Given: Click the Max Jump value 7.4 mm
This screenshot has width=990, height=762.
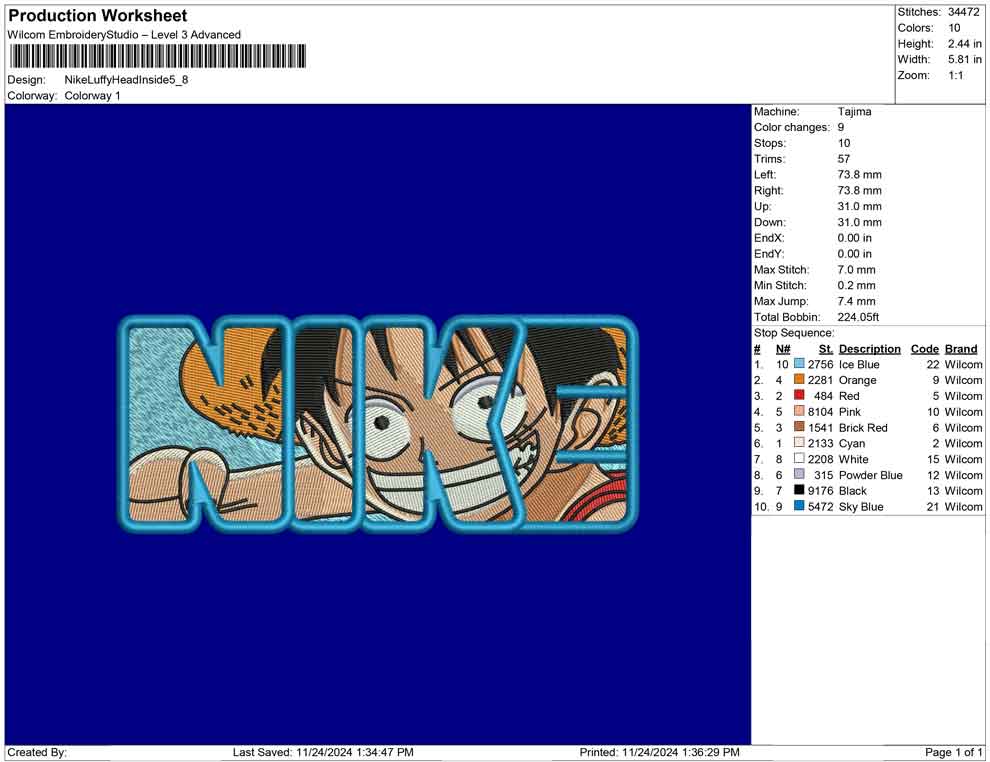Looking at the screenshot, I should coord(856,301).
